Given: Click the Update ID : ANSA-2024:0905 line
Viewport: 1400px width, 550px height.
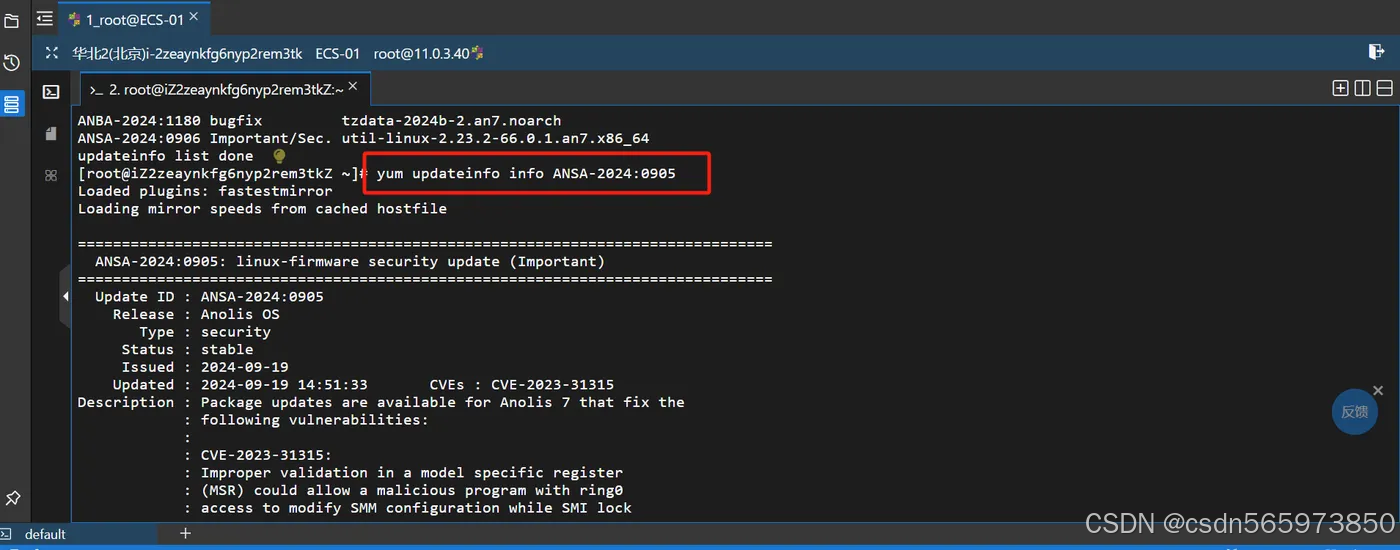Looking at the screenshot, I should tap(209, 297).
